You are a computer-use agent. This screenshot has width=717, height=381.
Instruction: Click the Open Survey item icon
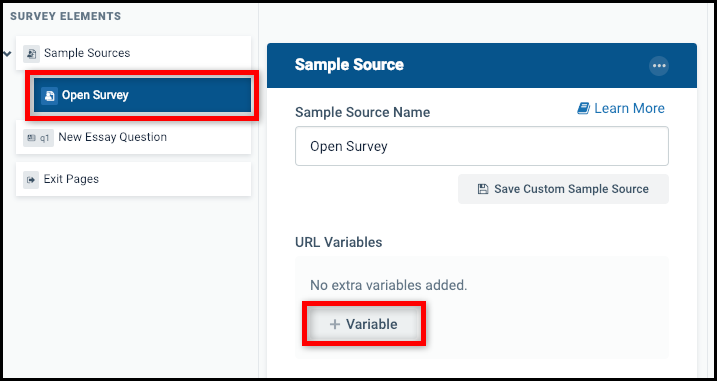coord(49,96)
